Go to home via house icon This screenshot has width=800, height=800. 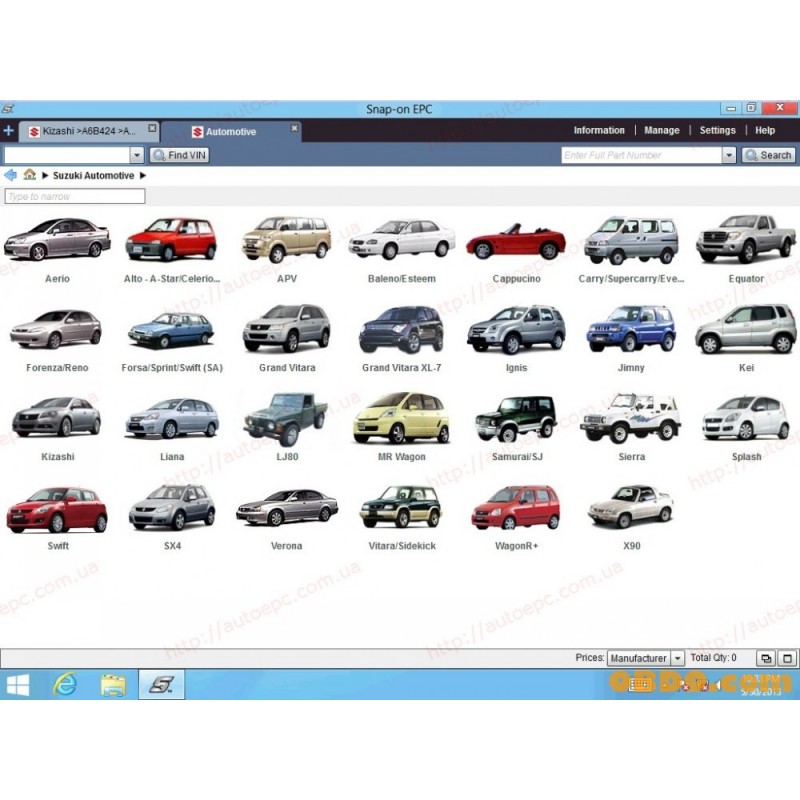click(30, 175)
